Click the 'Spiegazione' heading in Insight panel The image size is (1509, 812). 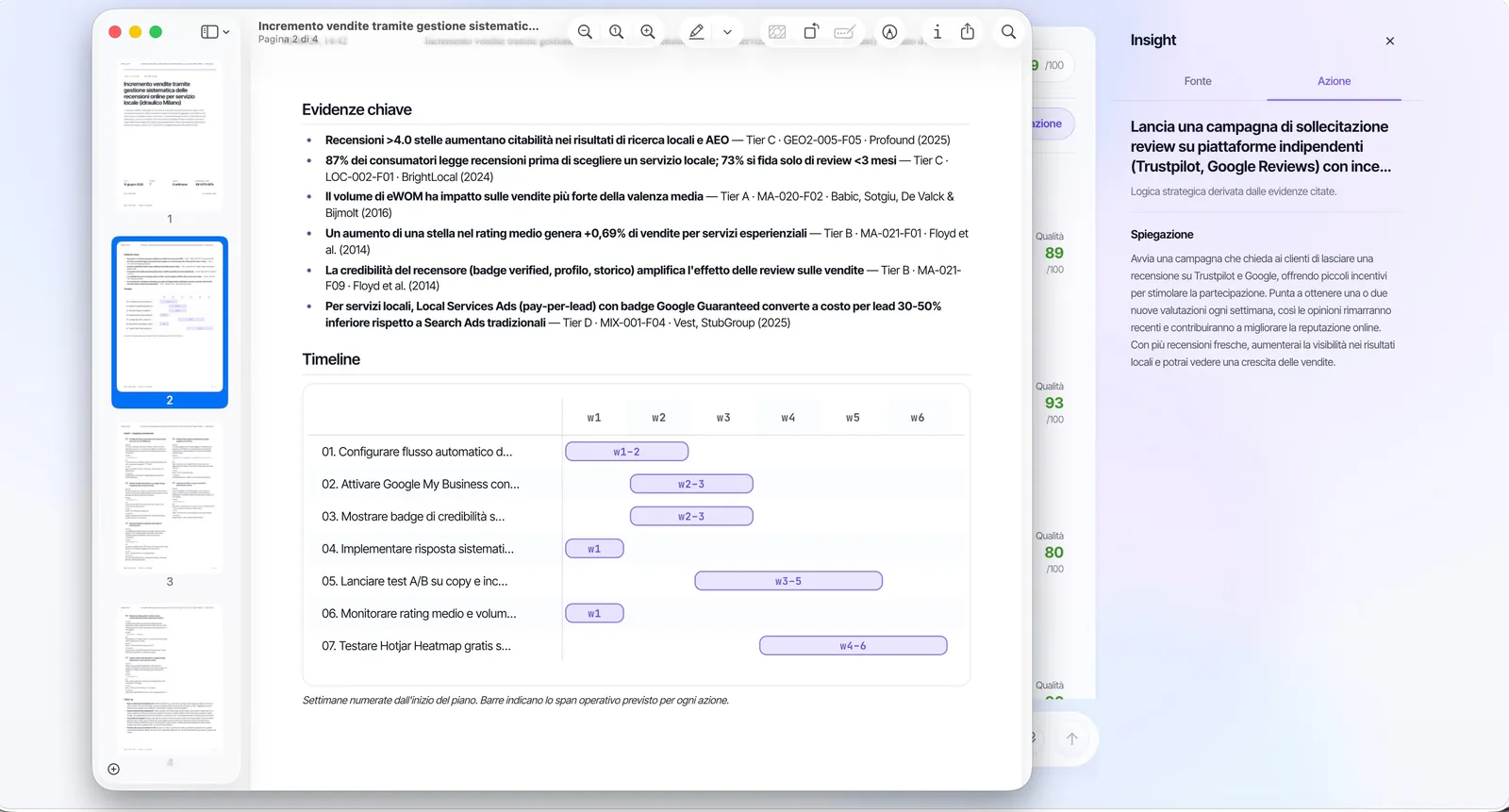coord(1162,235)
